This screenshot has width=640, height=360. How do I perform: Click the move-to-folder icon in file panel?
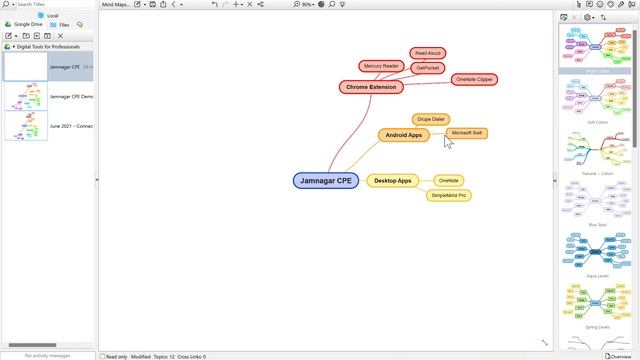[x=26, y=36]
